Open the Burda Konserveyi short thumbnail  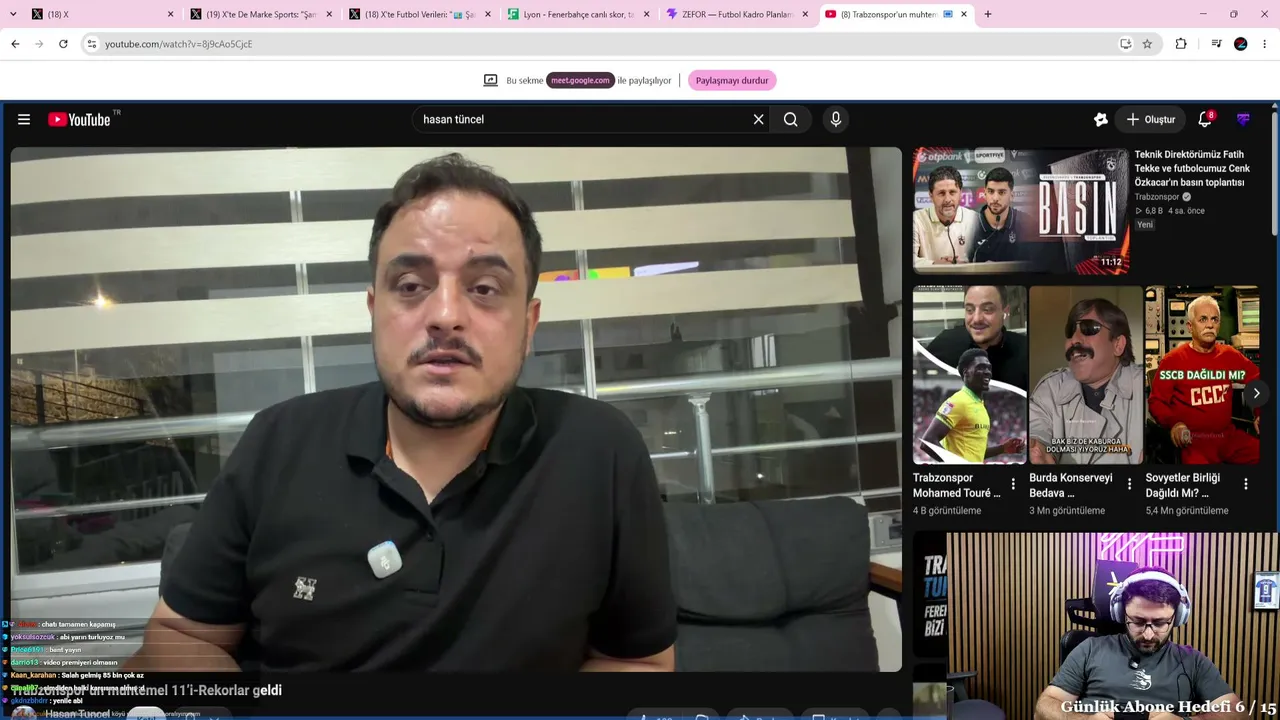[1085, 375]
